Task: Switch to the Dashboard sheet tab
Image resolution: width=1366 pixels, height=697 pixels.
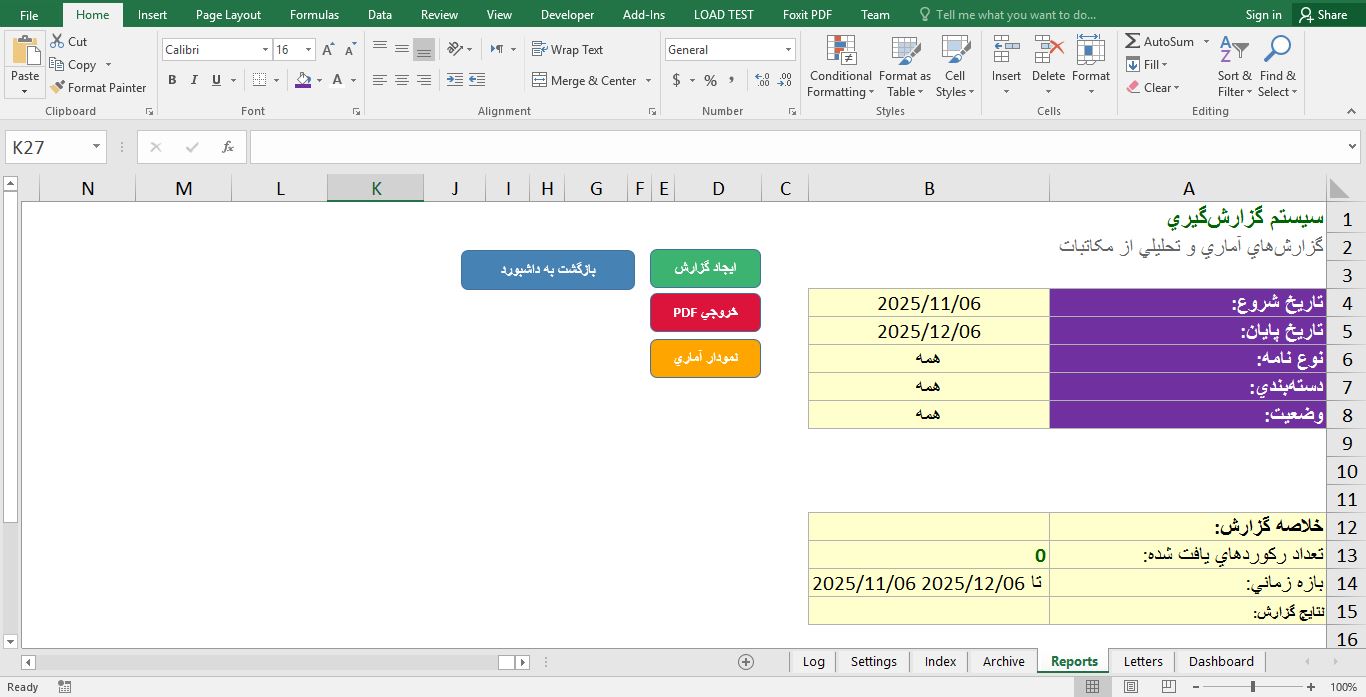Action: (x=1220, y=661)
